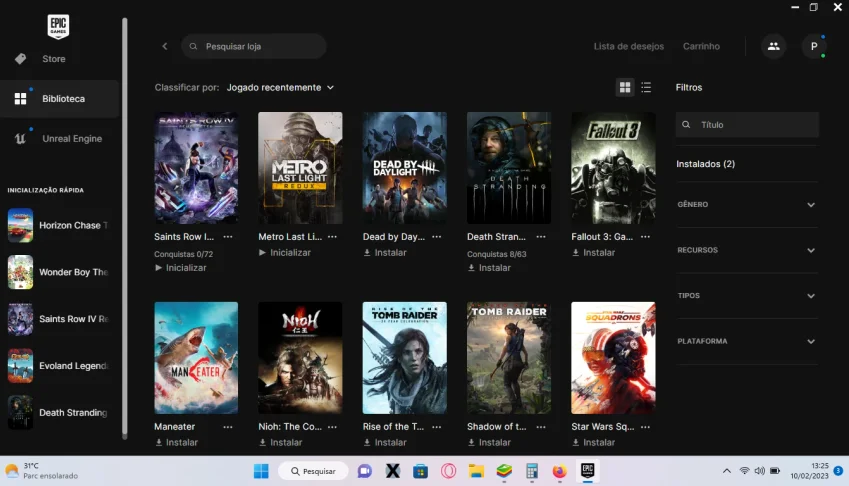849x486 pixels.
Task: Open the Calculator taskbar icon
Action: [532, 471]
